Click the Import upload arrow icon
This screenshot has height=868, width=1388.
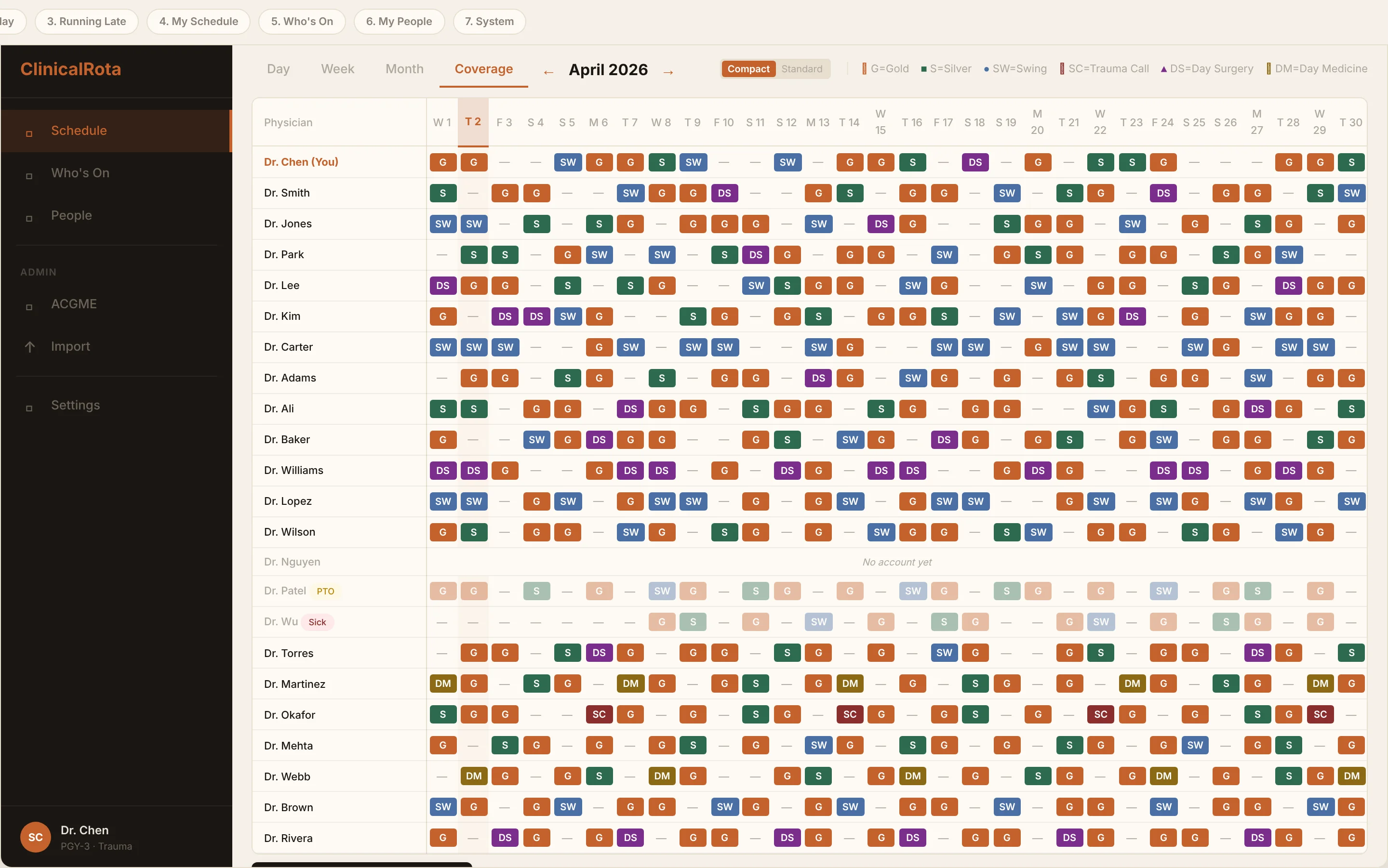coord(30,346)
